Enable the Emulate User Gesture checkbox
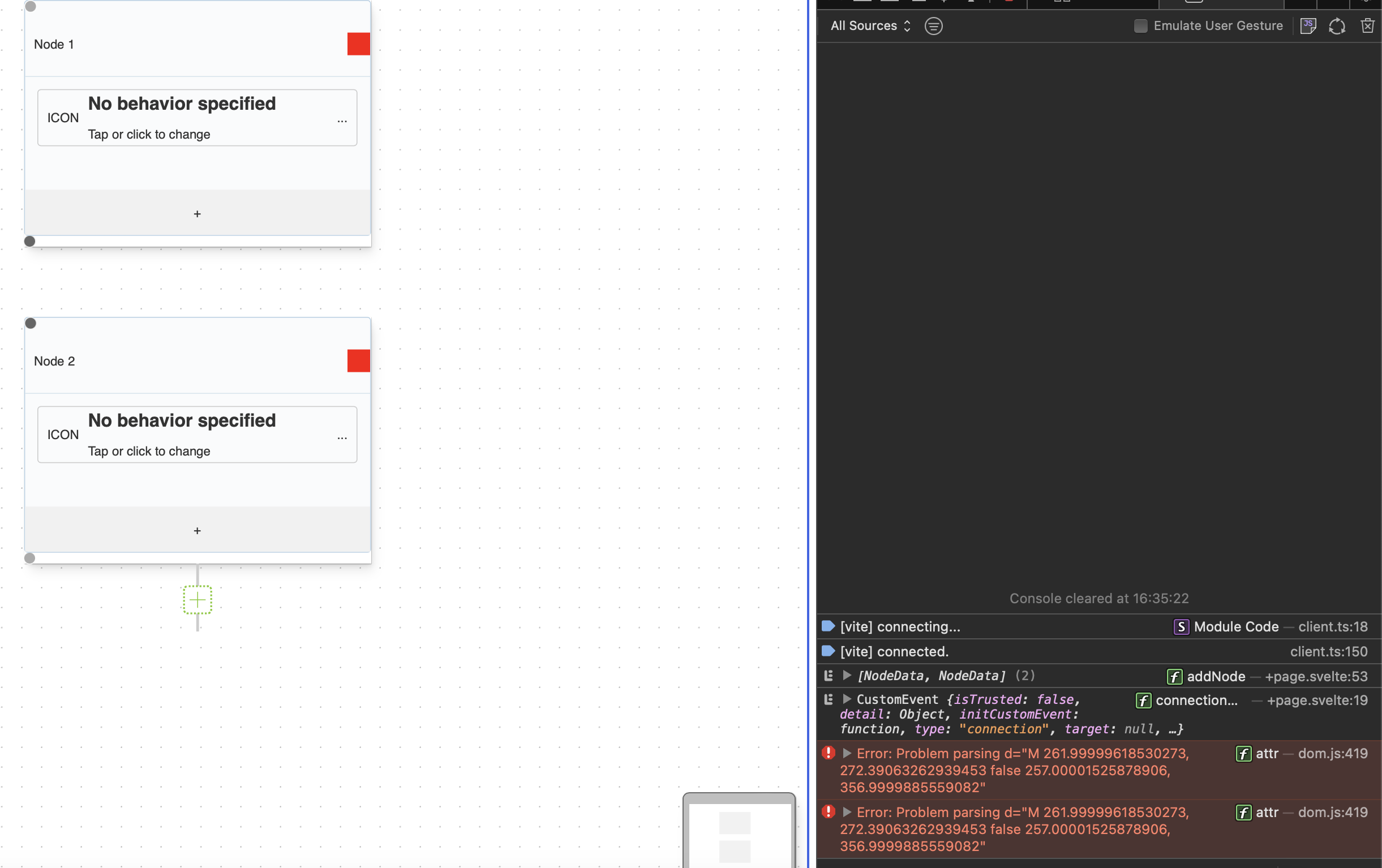The image size is (1382, 868). [1140, 26]
